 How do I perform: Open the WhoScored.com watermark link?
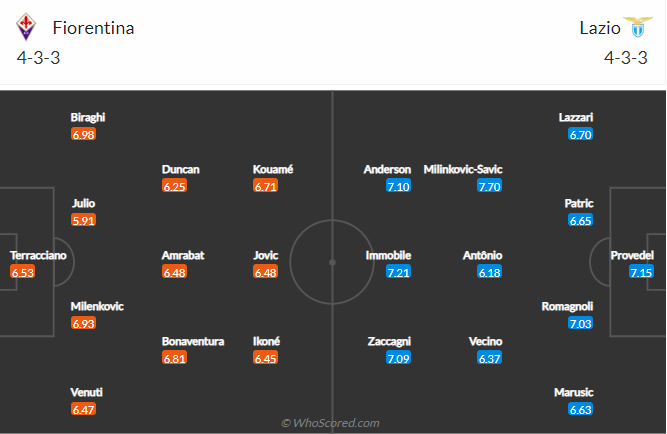[x=331, y=423]
